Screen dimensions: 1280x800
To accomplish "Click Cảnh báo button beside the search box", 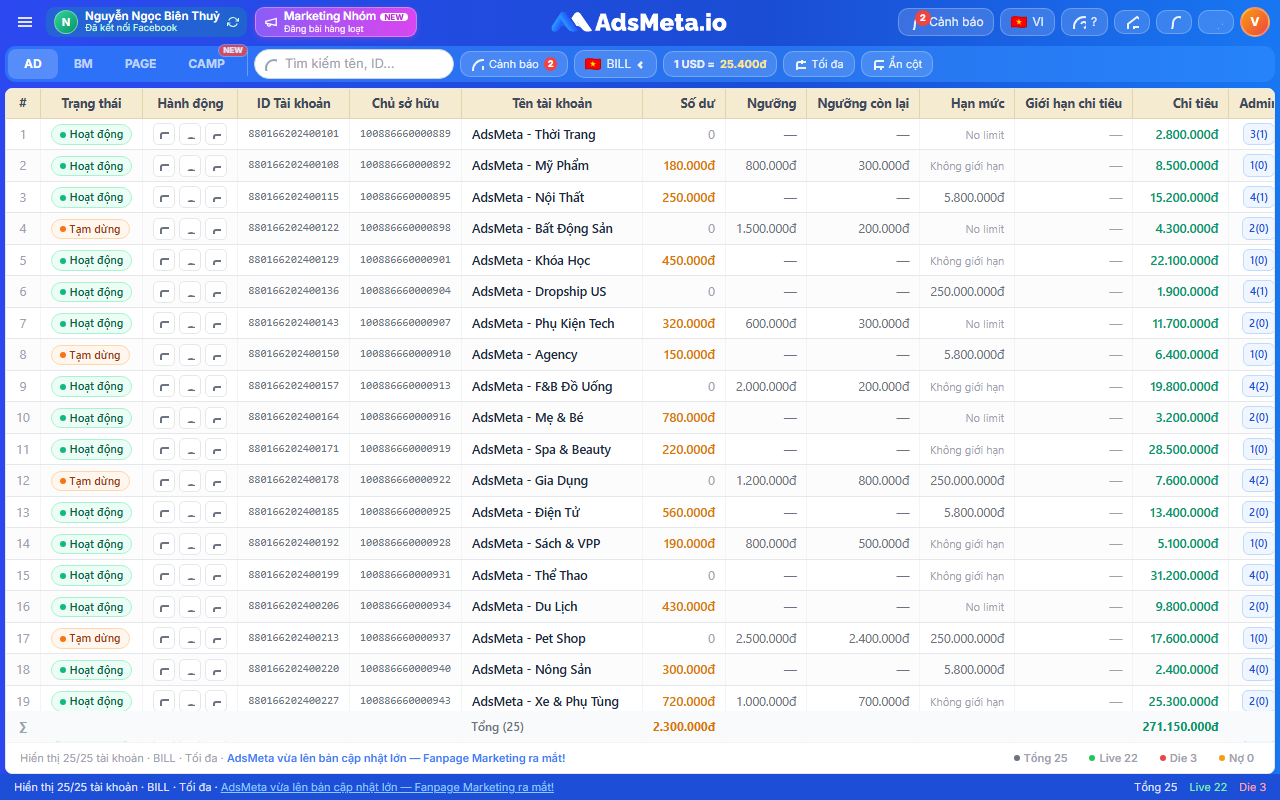I will pyautogui.click(x=514, y=64).
